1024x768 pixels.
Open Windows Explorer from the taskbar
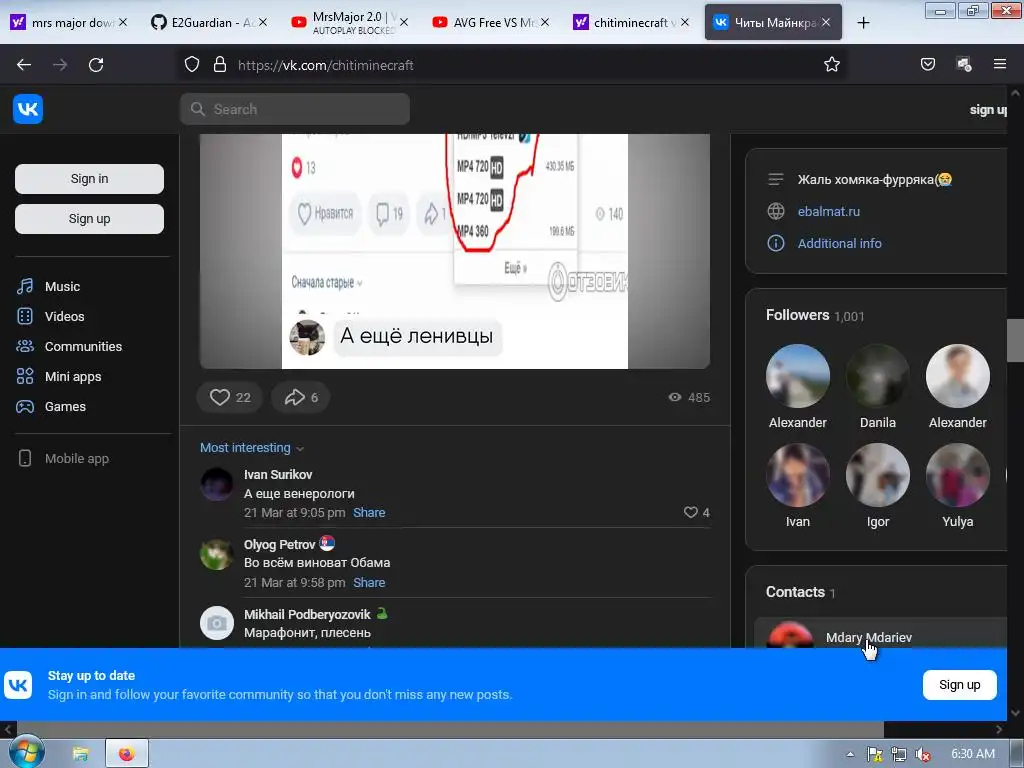coord(80,754)
